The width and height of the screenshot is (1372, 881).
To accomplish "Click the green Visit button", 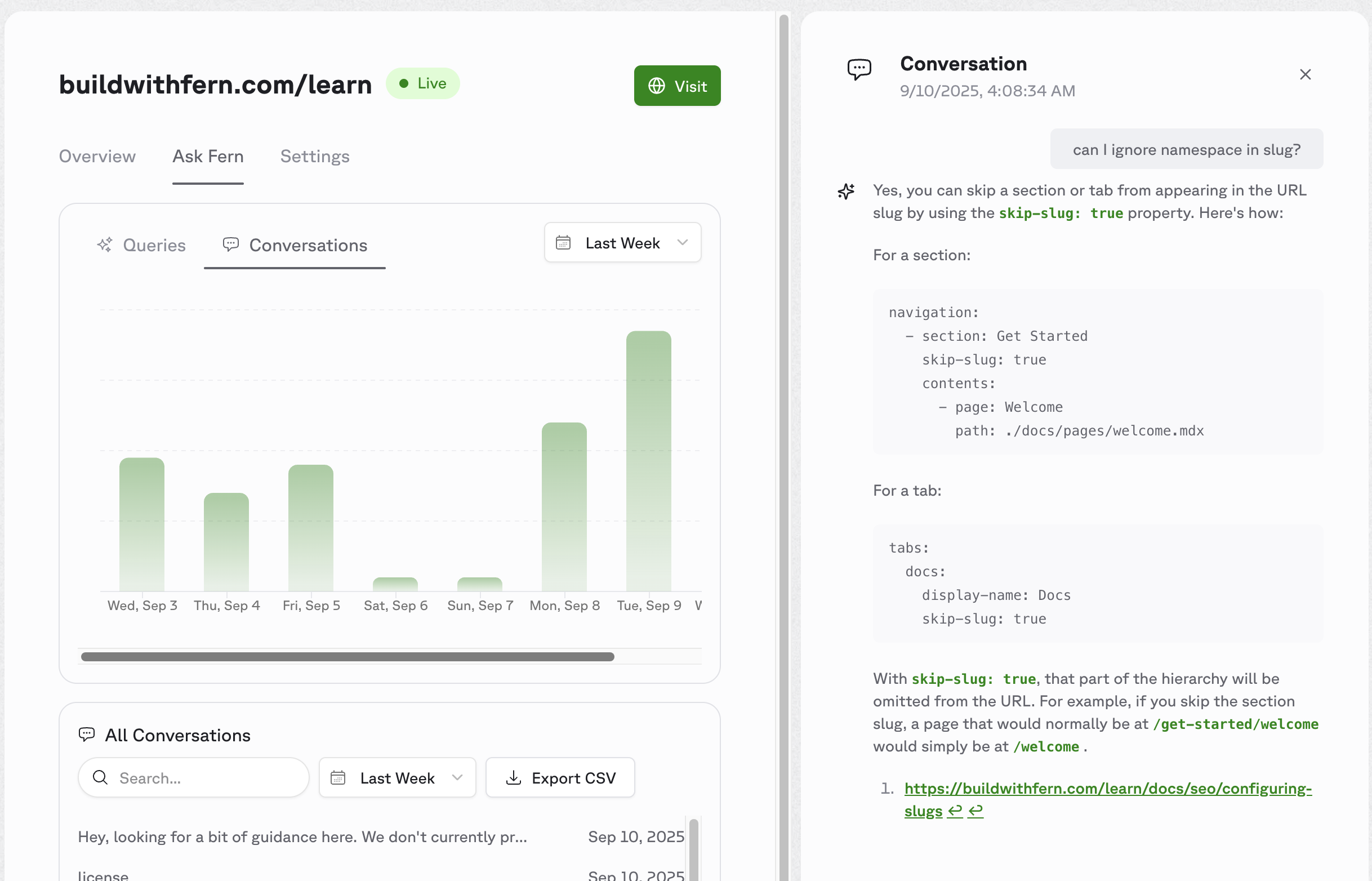I will [677, 86].
